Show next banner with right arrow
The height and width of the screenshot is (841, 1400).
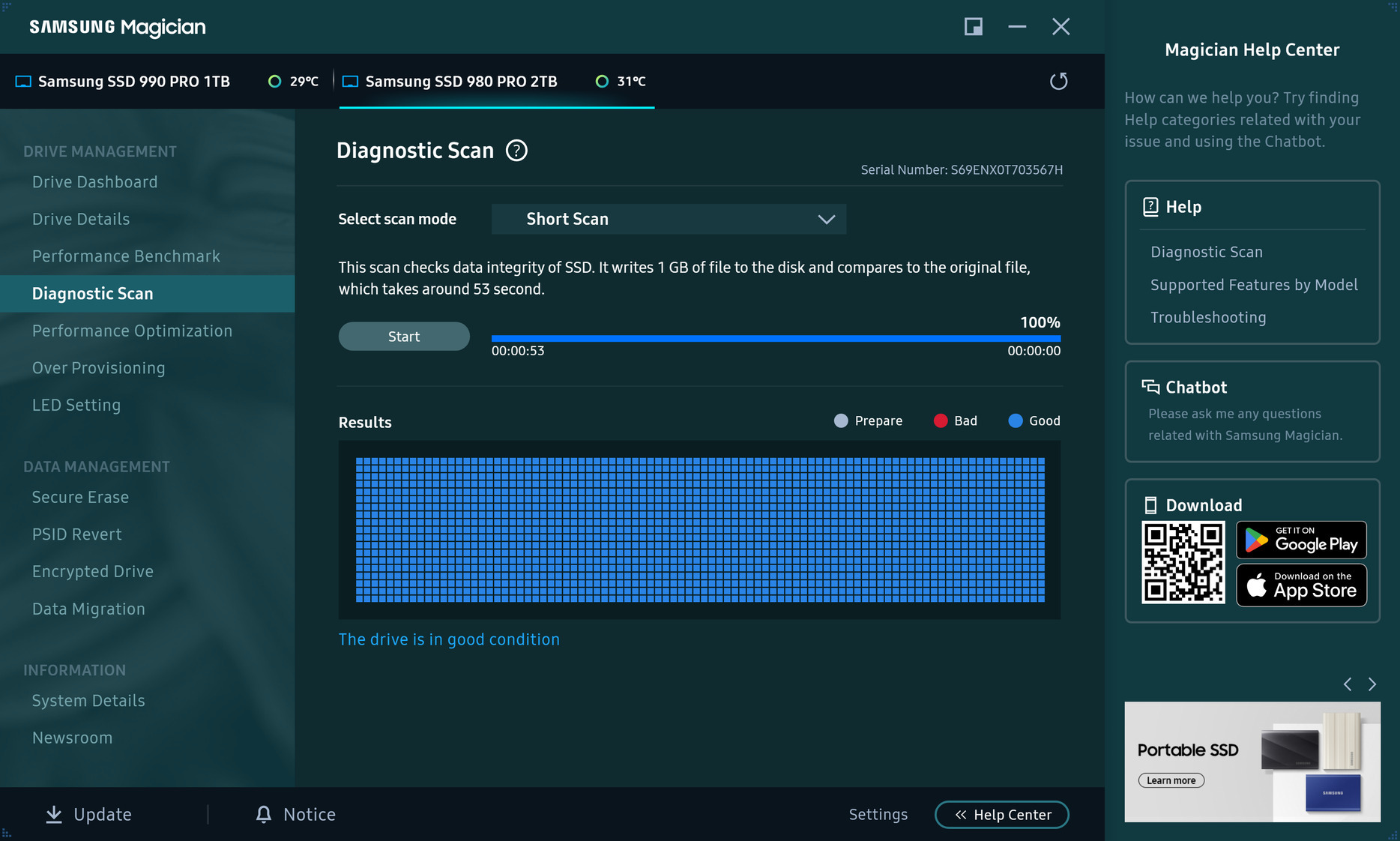click(1372, 684)
